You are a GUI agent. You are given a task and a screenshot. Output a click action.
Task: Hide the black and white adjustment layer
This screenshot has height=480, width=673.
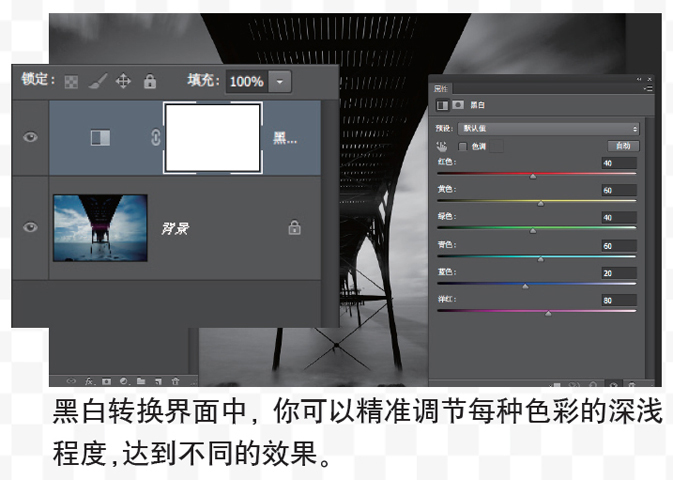30,137
